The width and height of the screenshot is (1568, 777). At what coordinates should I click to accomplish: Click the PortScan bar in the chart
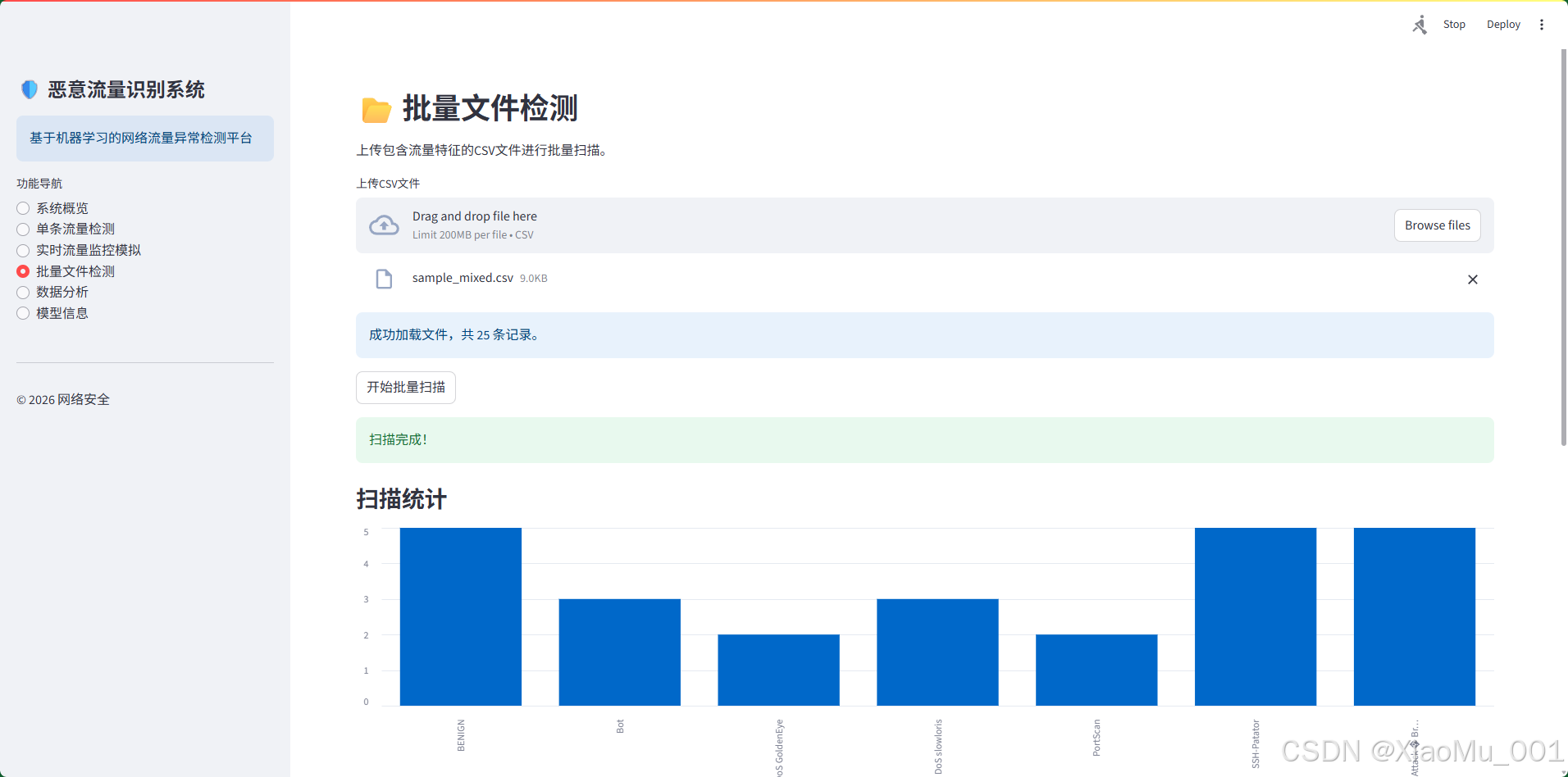[x=1096, y=670]
